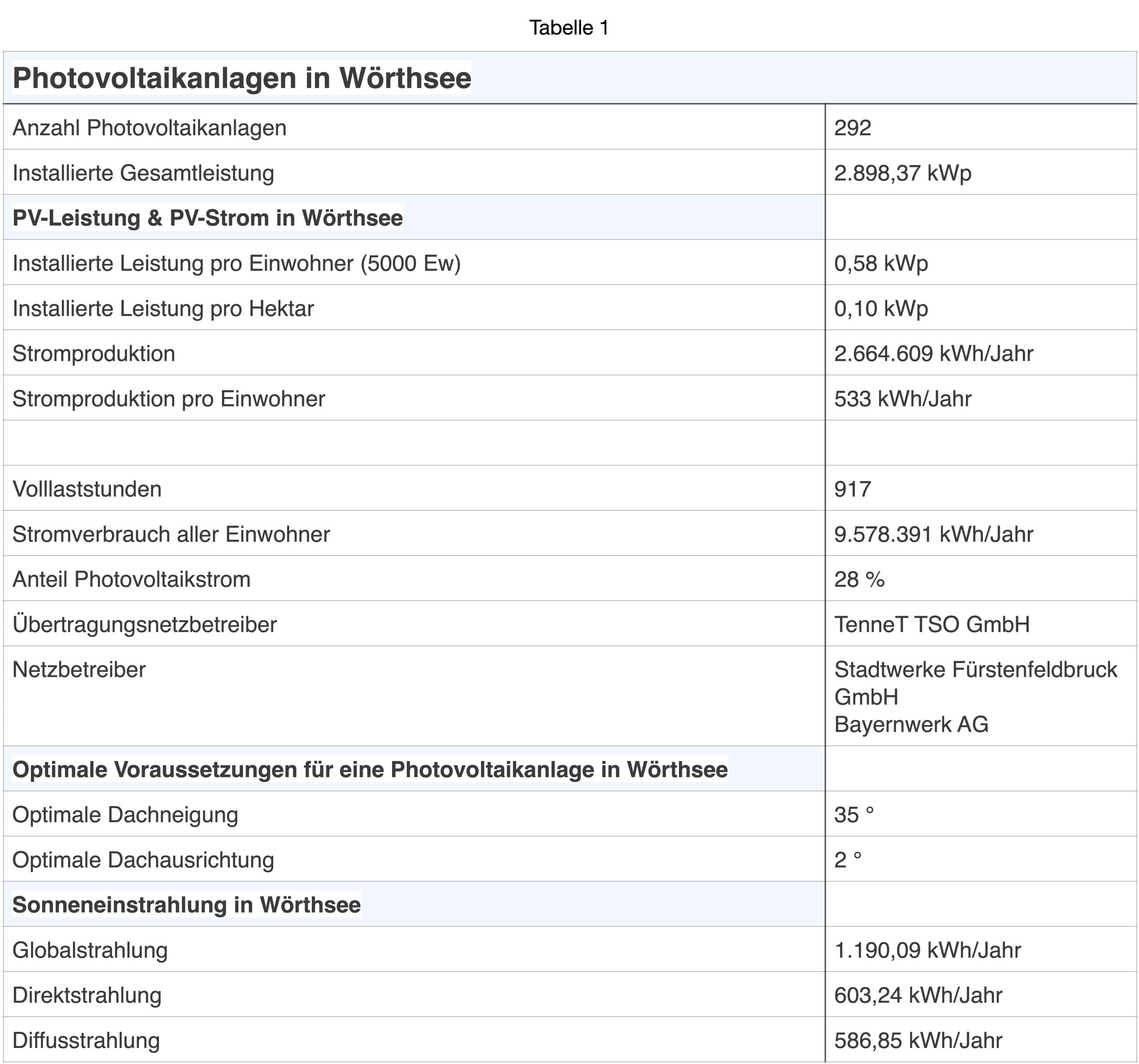
Task: Select the Globalstrahlung 1.190,09 kWh/Jahr value
Action: 927,950
